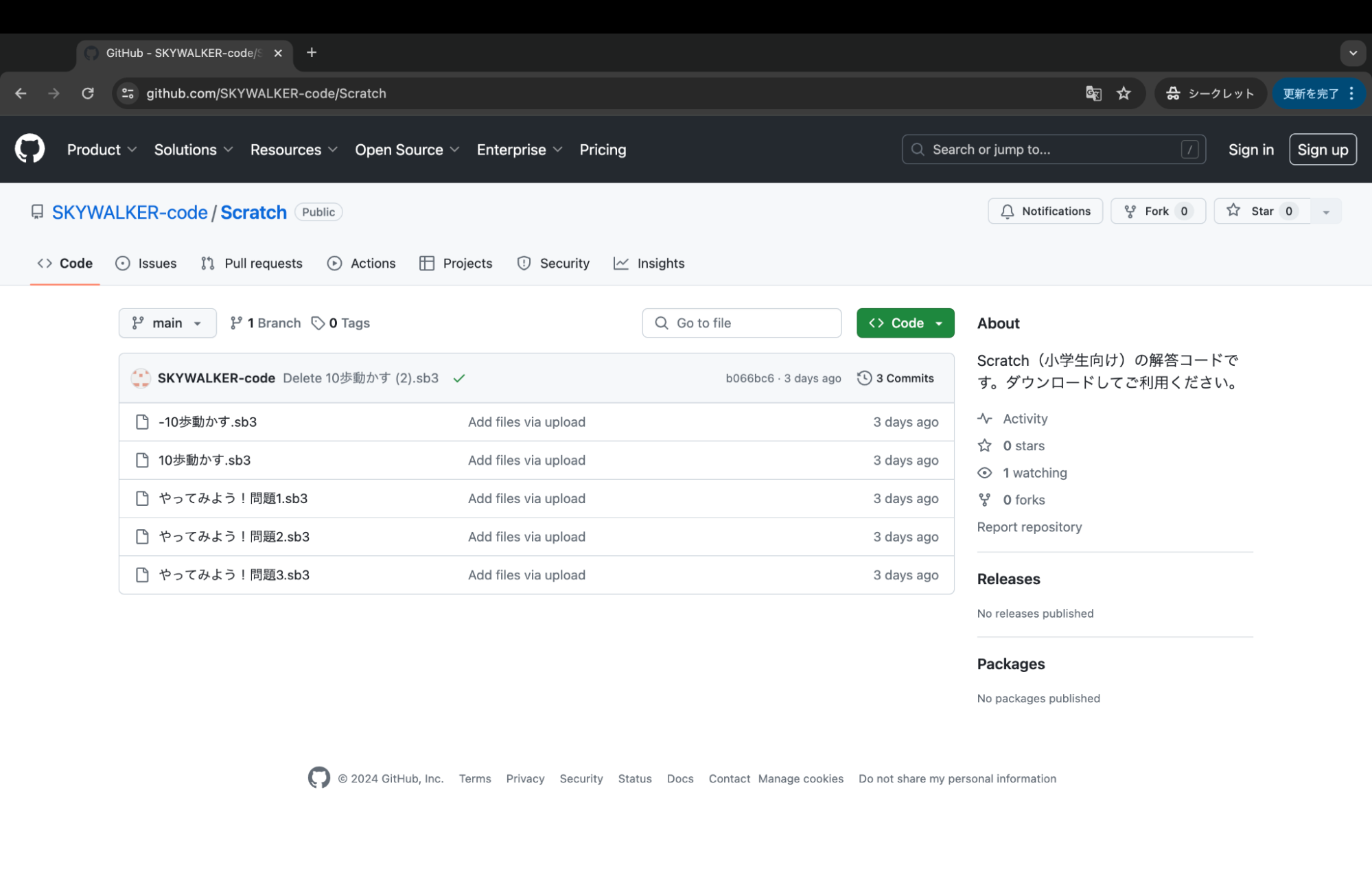View the 1 Branch link
The height and width of the screenshot is (893, 1372).
266,323
